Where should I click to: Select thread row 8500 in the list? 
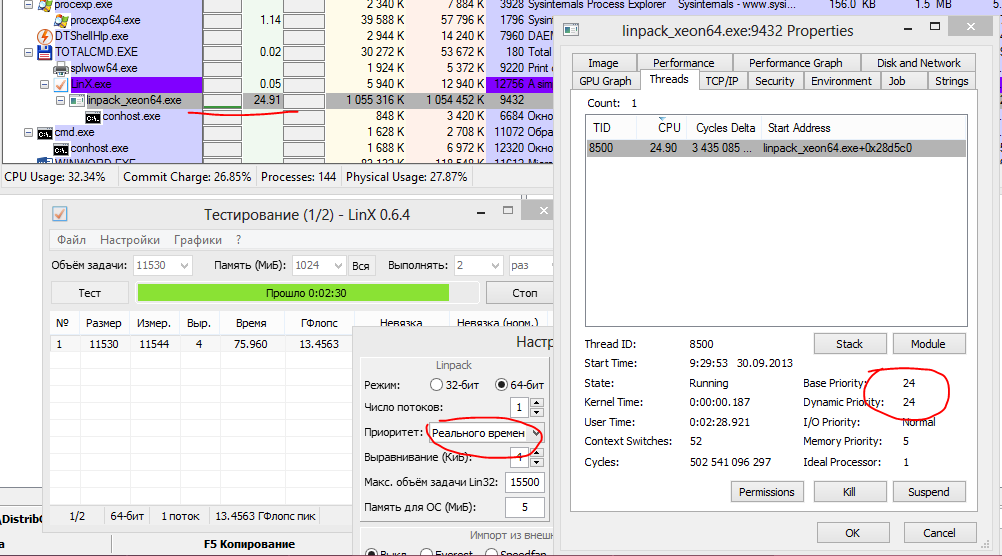click(x=776, y=148)
